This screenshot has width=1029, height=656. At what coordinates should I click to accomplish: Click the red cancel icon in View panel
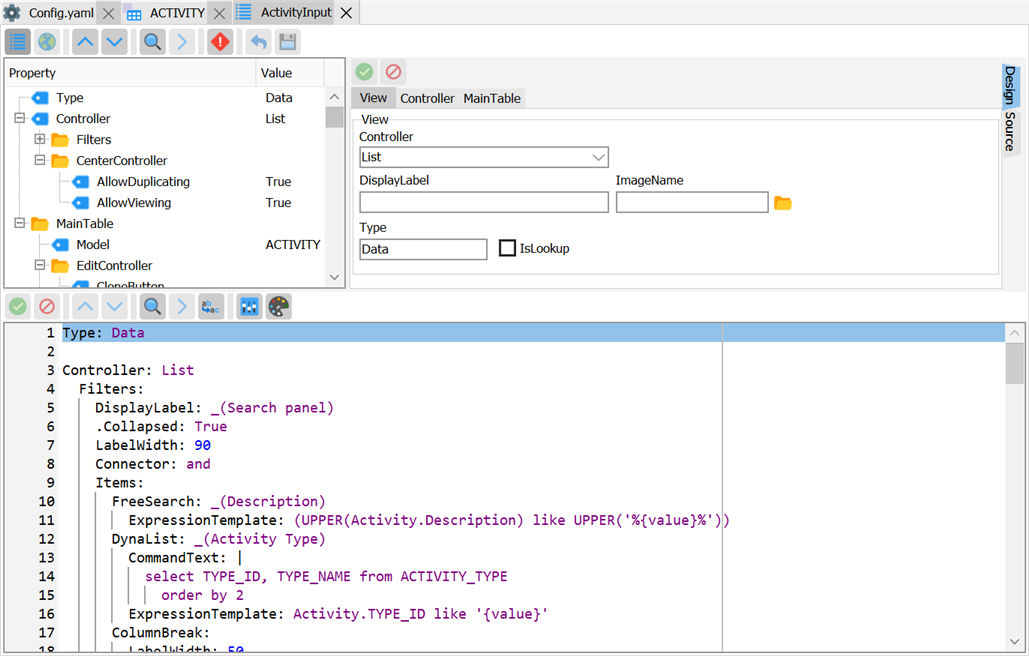point(393,72)
